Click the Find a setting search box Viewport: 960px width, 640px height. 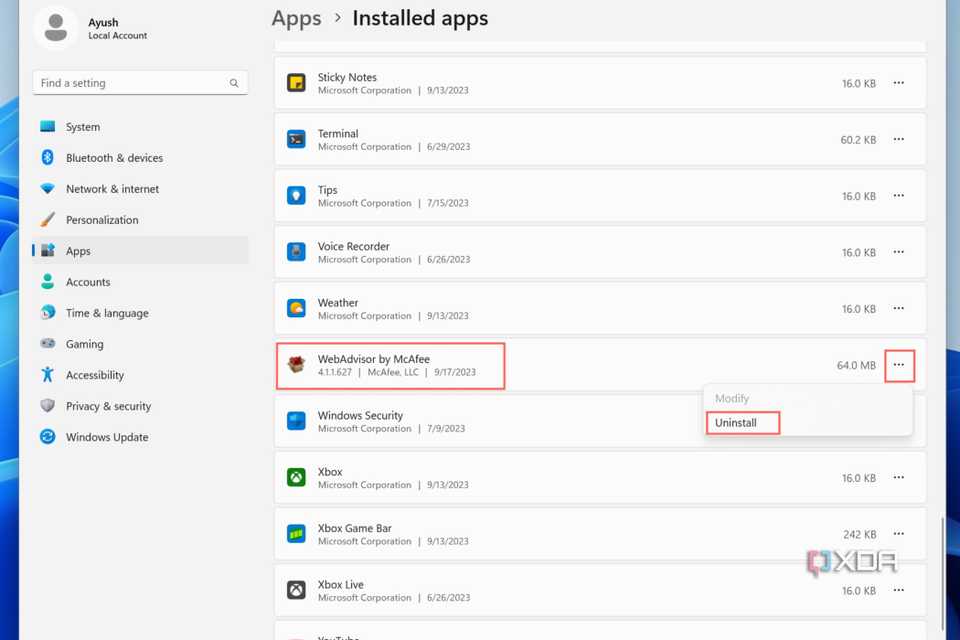140,83
